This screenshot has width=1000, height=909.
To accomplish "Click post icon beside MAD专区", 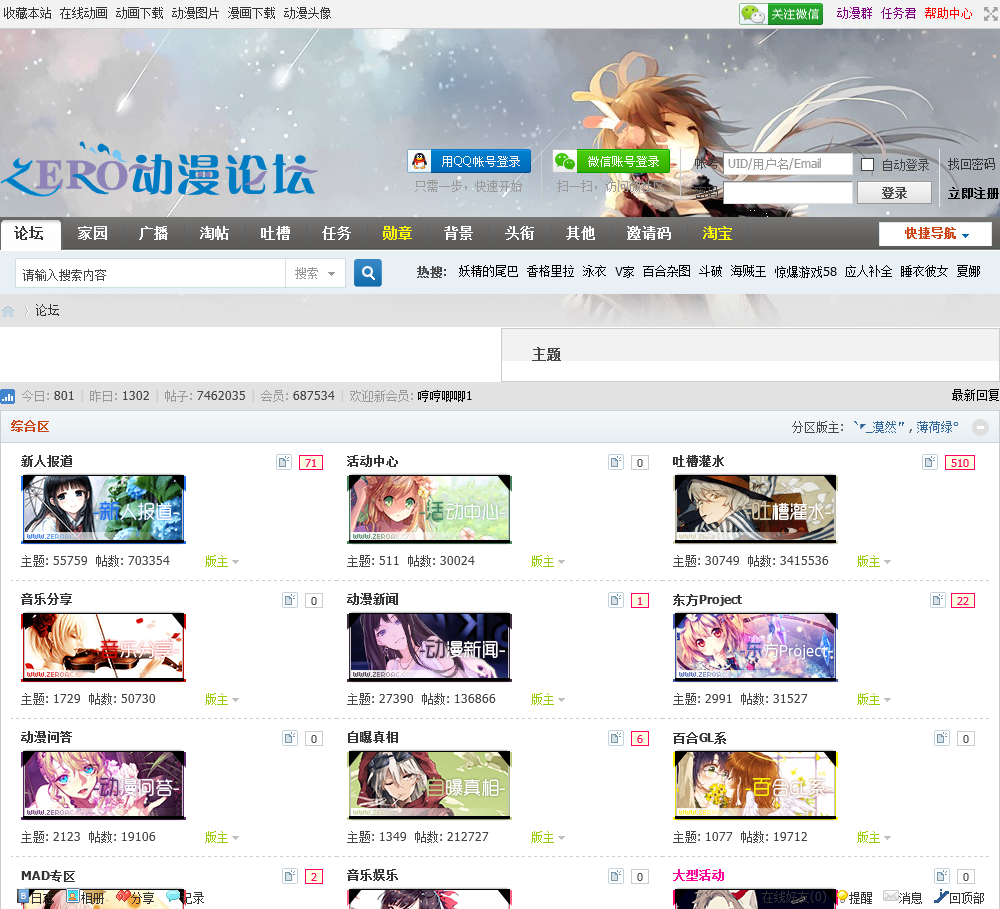I will pos(290,876).
